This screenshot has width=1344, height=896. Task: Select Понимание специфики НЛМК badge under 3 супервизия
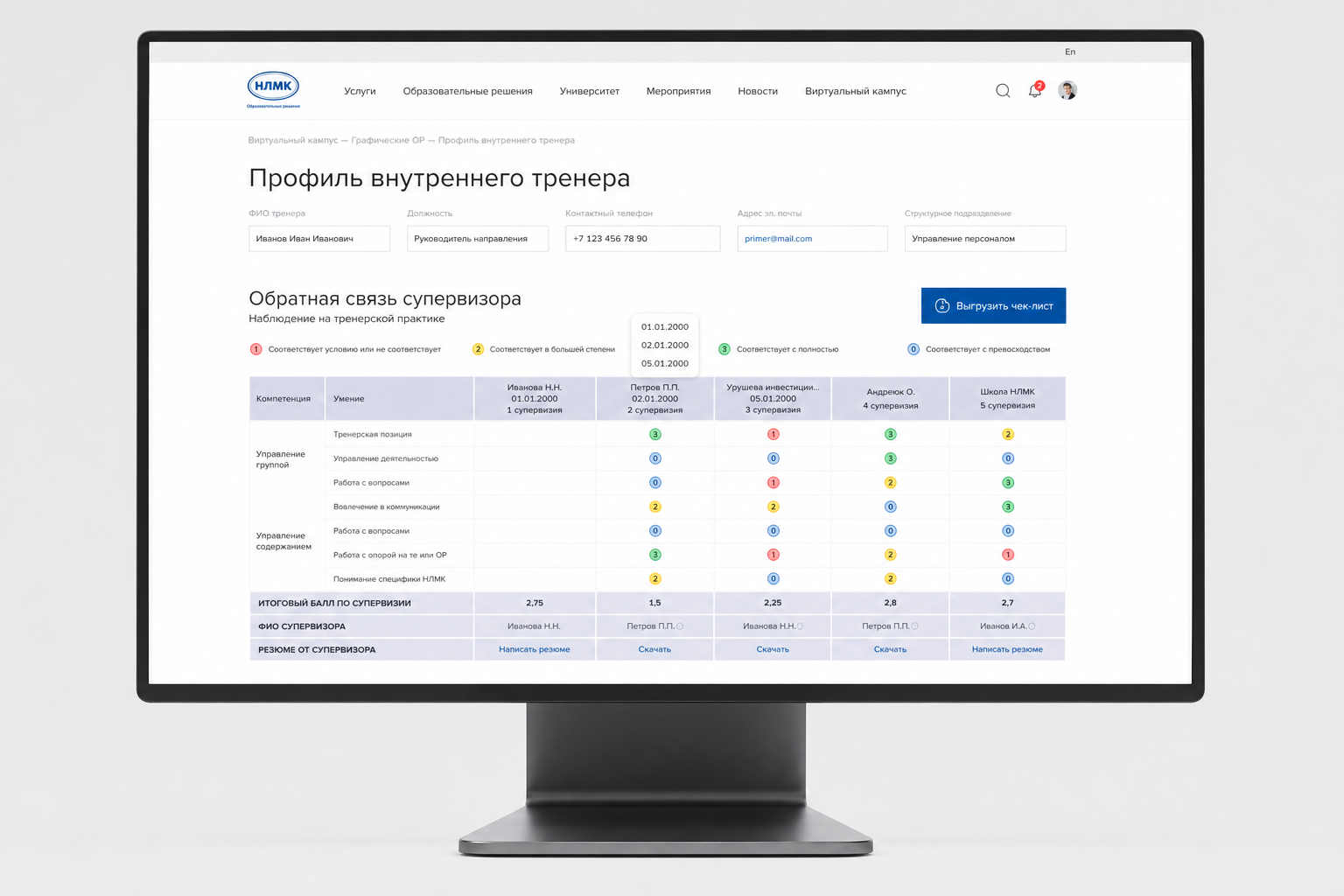(x=773, y=579)
